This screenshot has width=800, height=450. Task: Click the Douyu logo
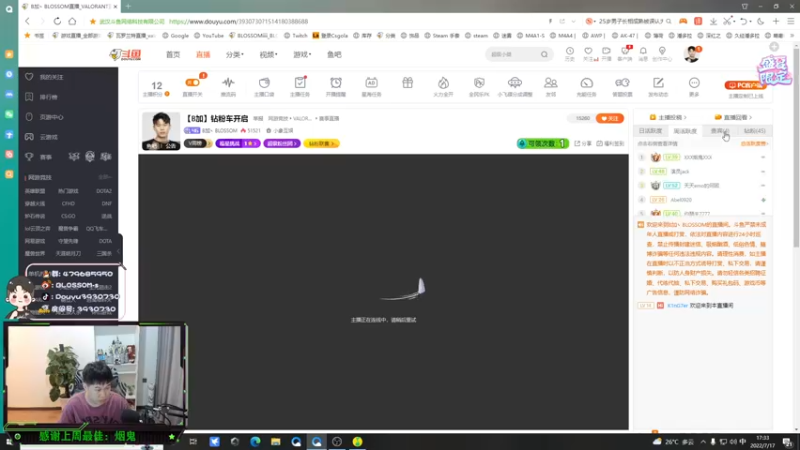click(x=126, y=55)
